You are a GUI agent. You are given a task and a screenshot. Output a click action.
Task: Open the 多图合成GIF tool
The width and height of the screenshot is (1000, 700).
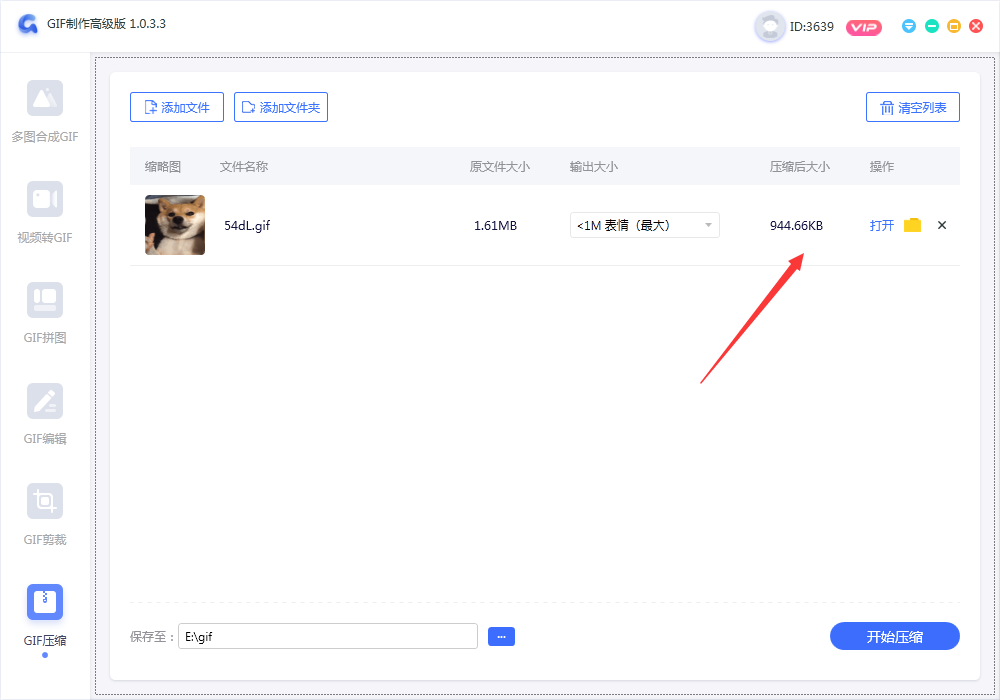click(x=45, y=111)
